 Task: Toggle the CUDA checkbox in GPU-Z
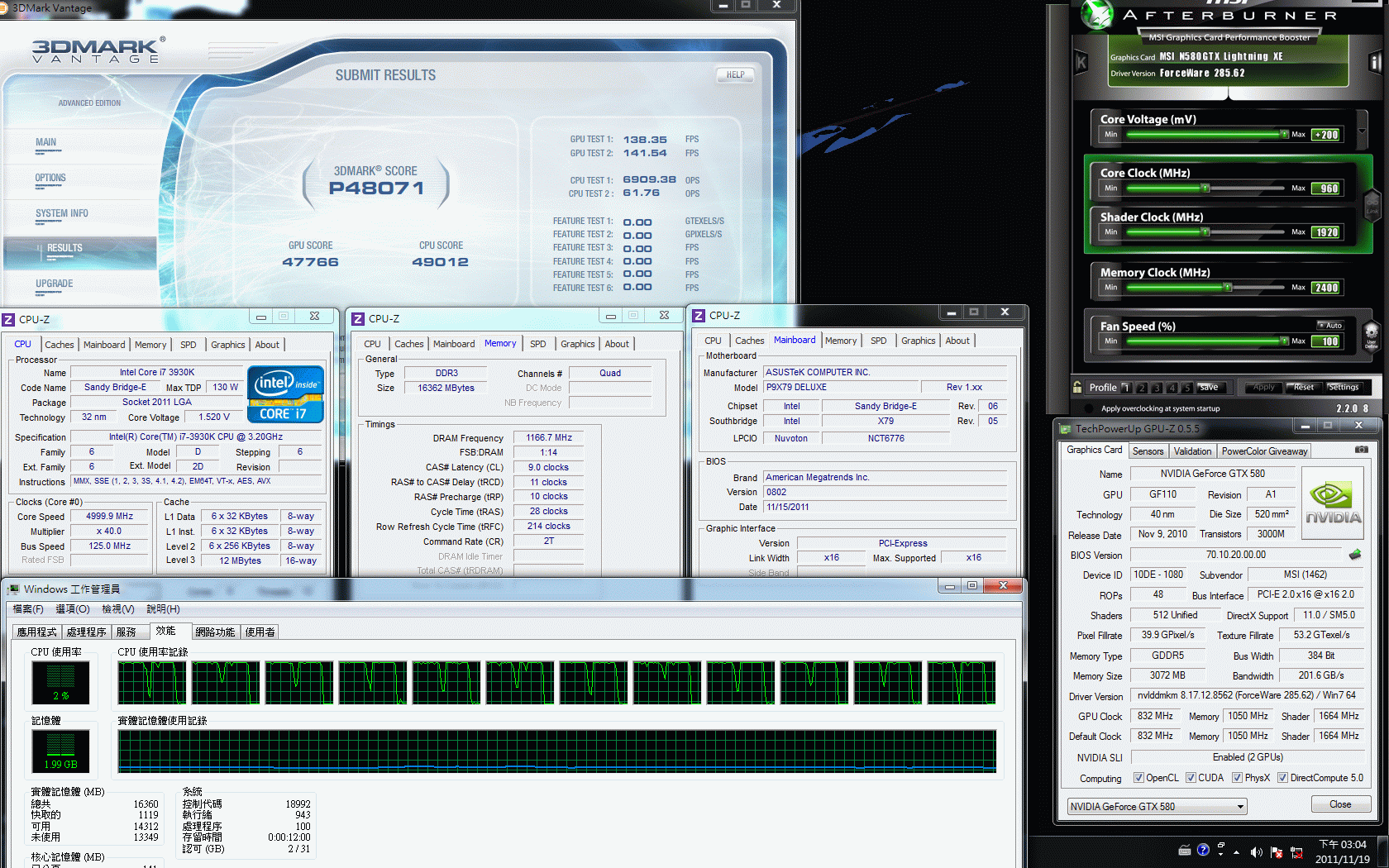(1191, 777)
